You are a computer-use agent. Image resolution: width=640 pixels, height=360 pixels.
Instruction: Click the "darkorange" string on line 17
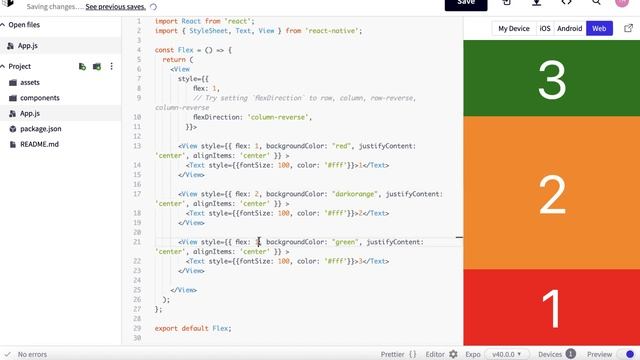pyautogui.click(x=354, y=194)
